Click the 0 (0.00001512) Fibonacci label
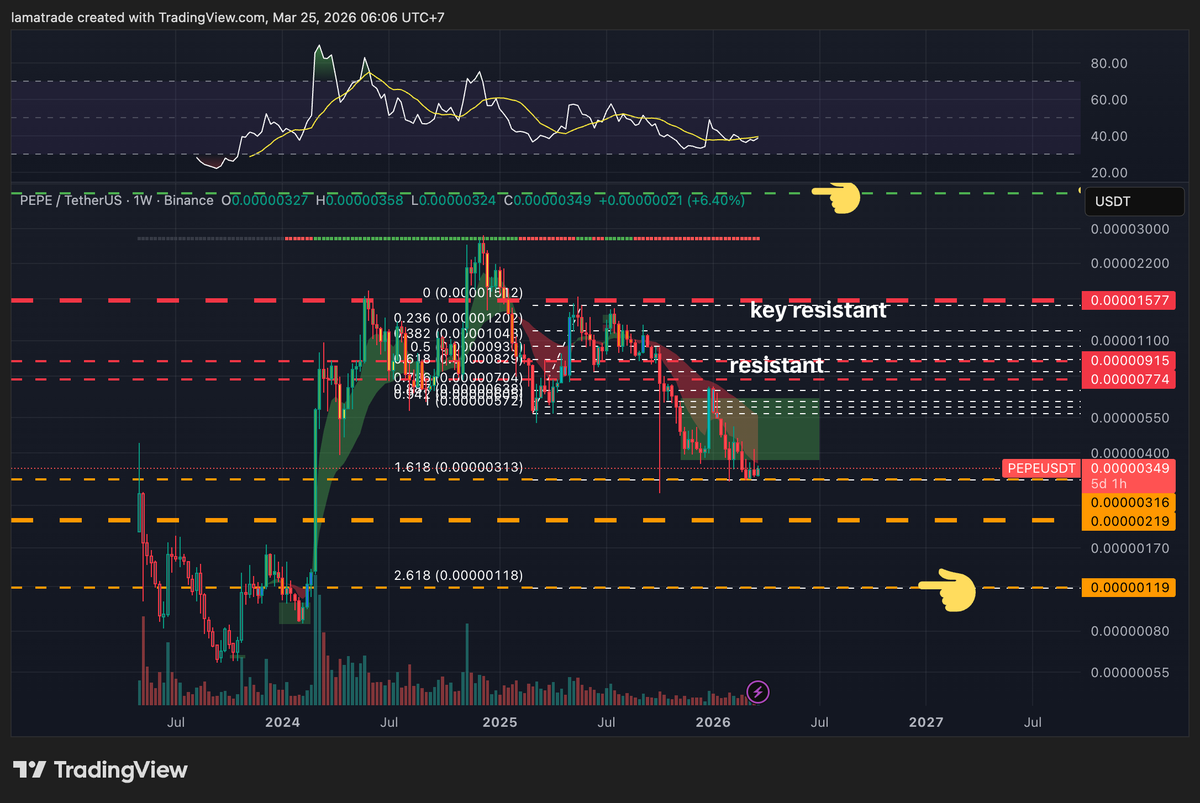1200x803 pixels. pos(473,293)
